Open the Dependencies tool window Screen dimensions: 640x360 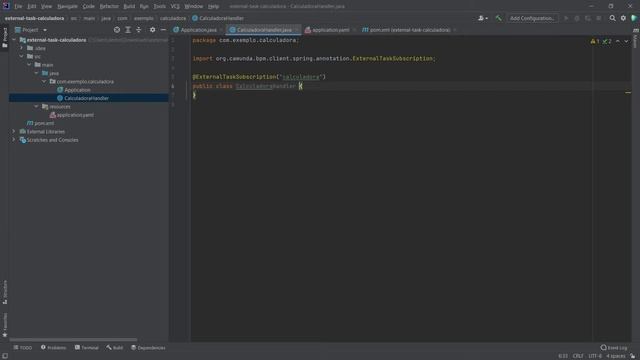click(148, 348)
